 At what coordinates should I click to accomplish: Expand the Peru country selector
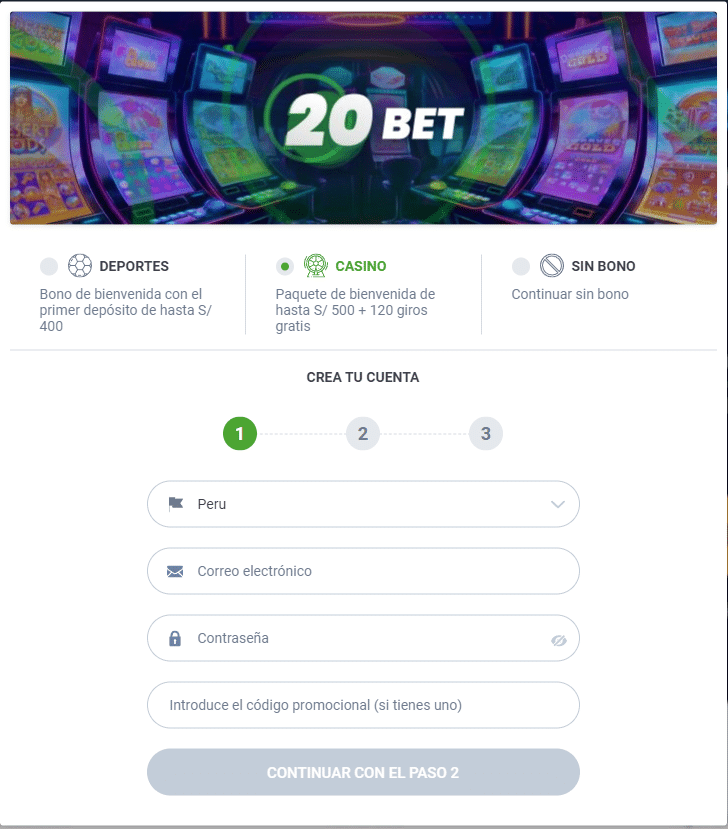pyautogui.click(x=363, y=504)
